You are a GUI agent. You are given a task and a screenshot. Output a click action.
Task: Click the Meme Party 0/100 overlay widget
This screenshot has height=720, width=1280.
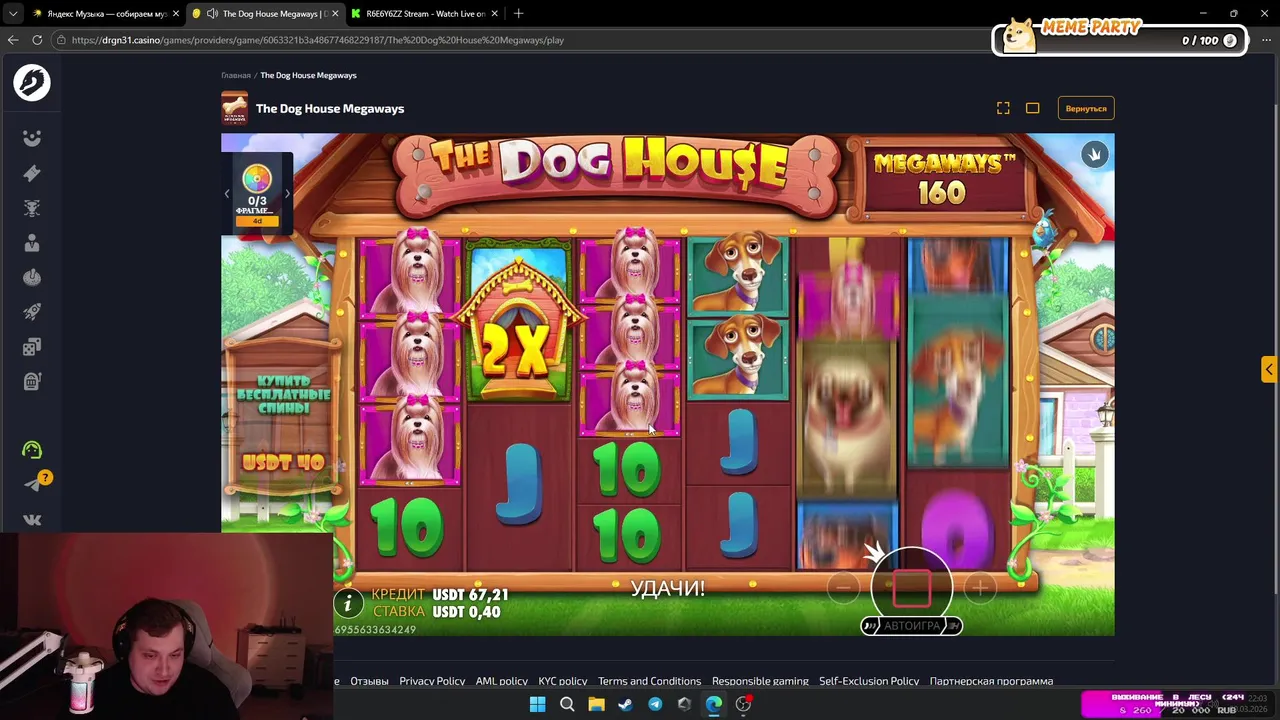tap(1119, 37)
